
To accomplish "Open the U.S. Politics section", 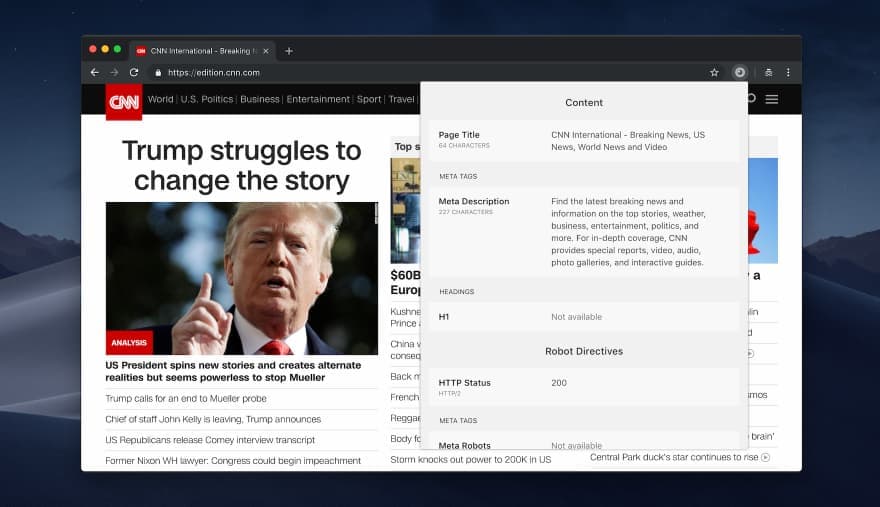I will [x=206, y=99].
